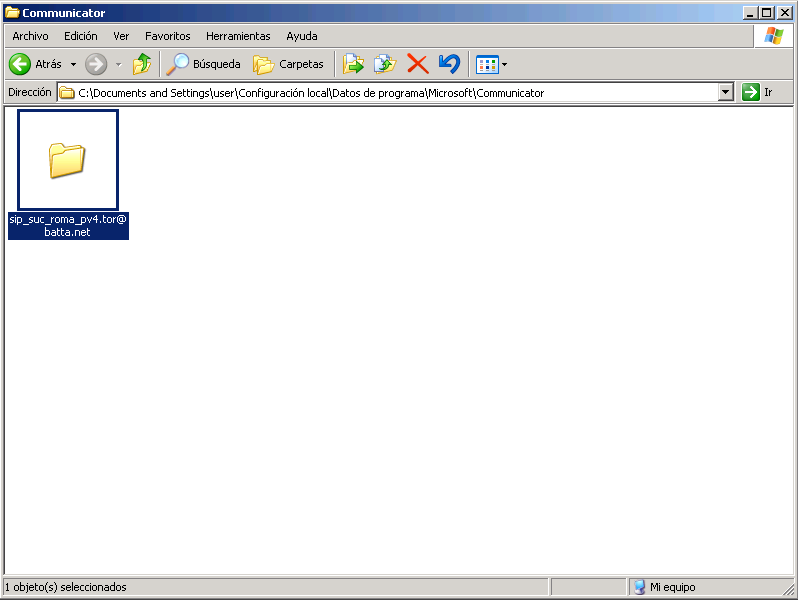This screenshot has width=798, height=600.
Task: Open the Búsqueda search panel
Action: (204, 64)
